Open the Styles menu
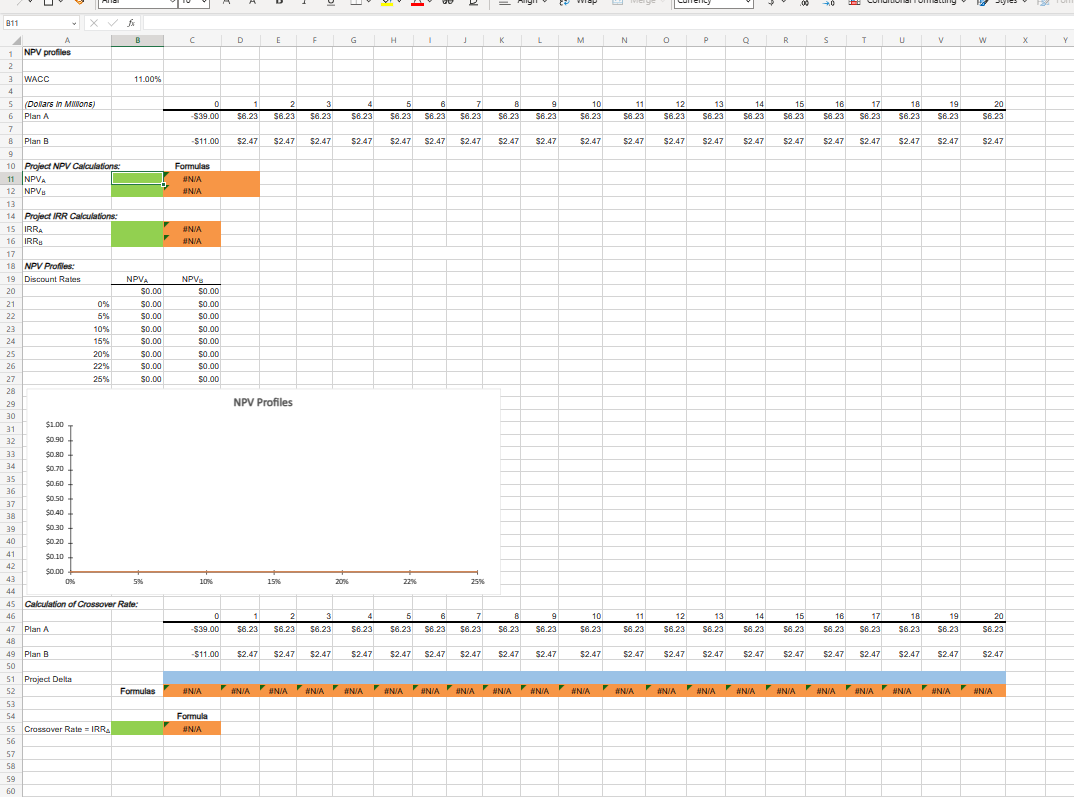This screenshot has height=797, width=1074. point(1005,4)
